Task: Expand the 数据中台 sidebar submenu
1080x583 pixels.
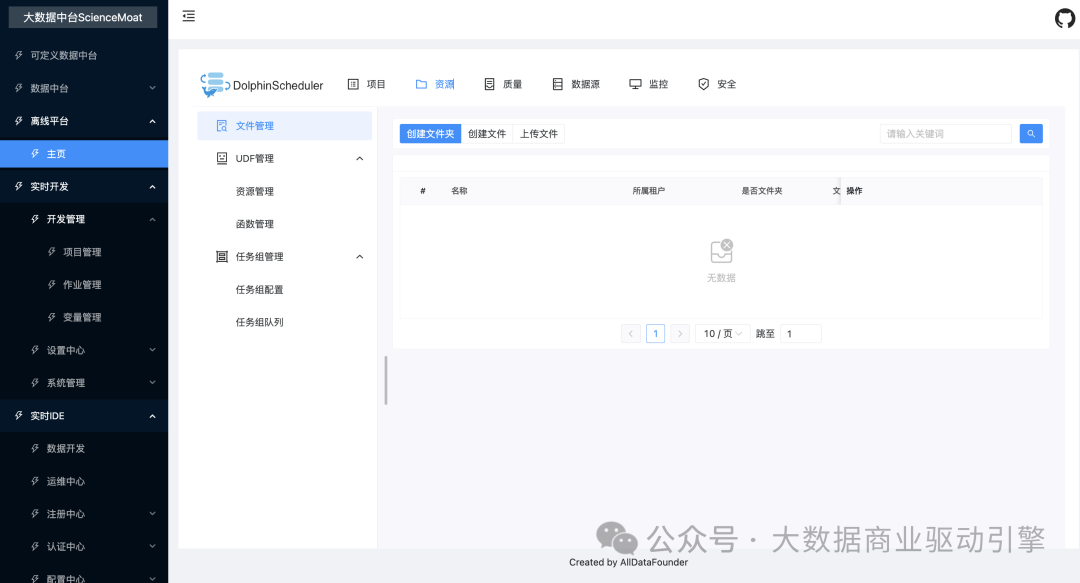Action: [x=152, y=88]
